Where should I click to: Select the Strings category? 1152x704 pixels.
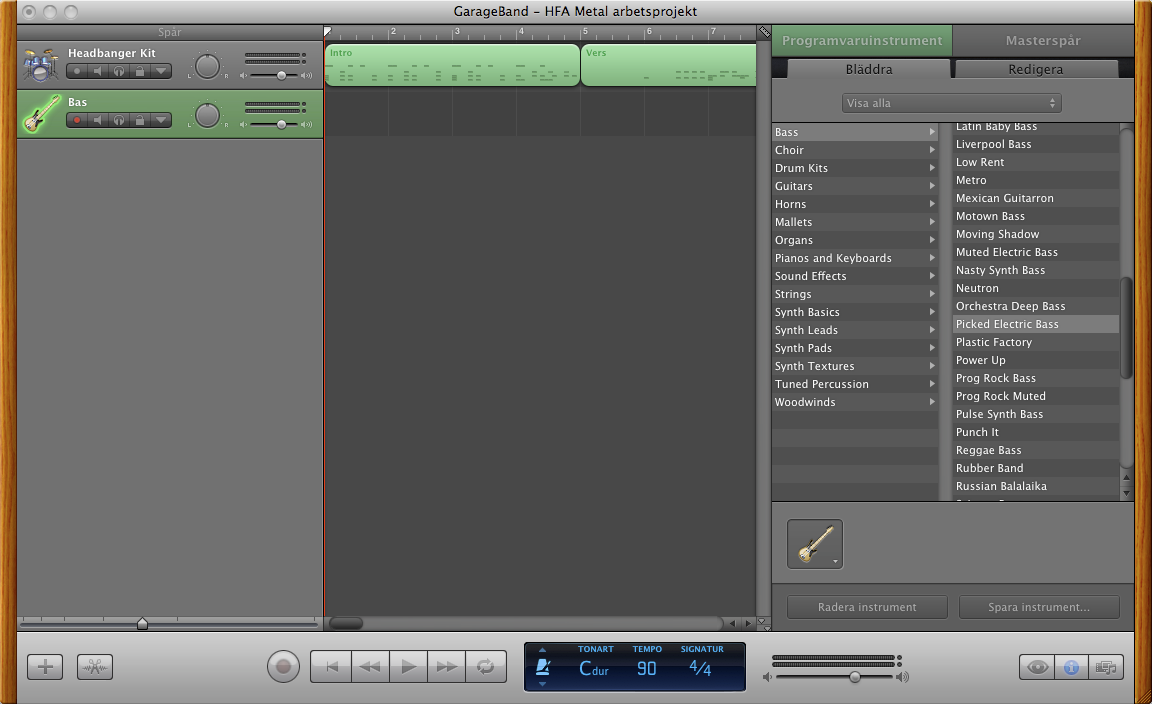coord(855,294)
